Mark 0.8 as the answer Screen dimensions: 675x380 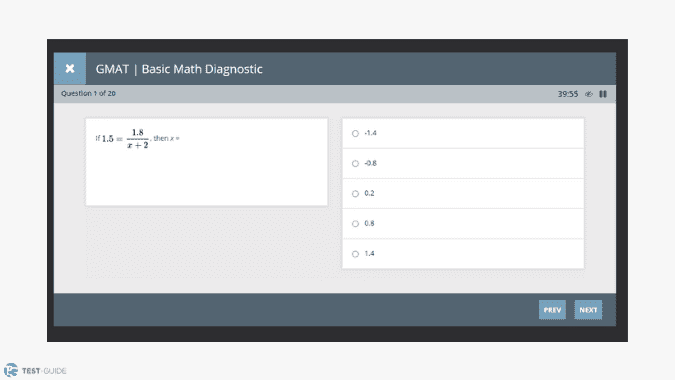coord(355,224)
